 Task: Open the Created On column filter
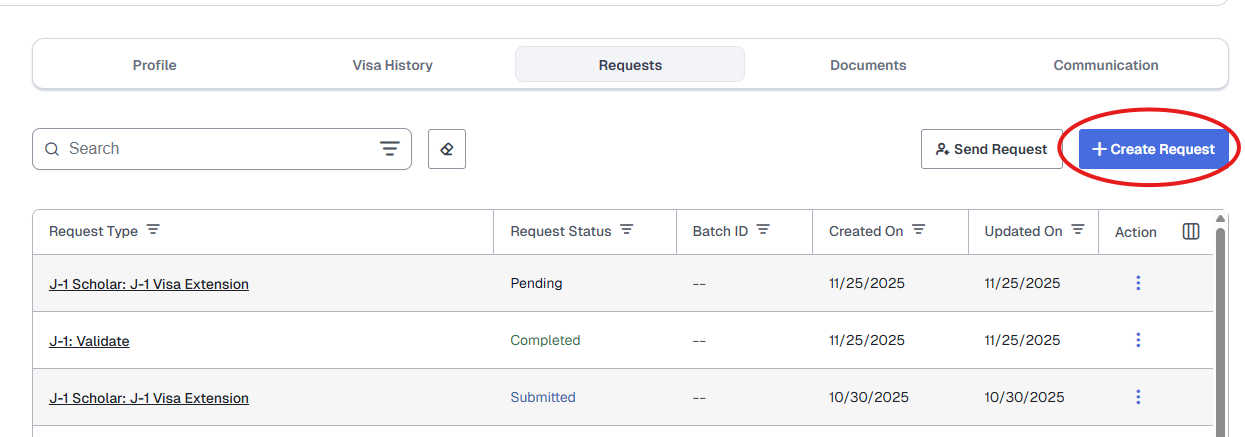[918, 230]
